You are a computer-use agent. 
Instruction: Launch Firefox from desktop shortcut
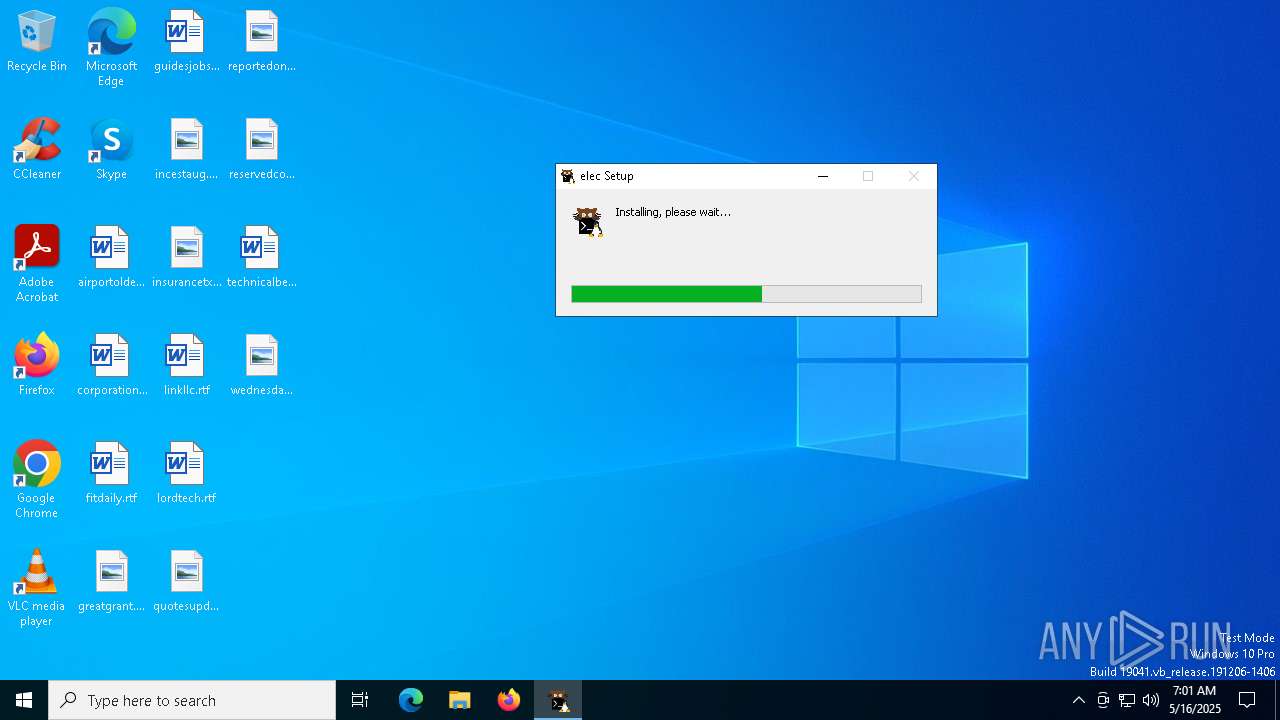[37, 366]
